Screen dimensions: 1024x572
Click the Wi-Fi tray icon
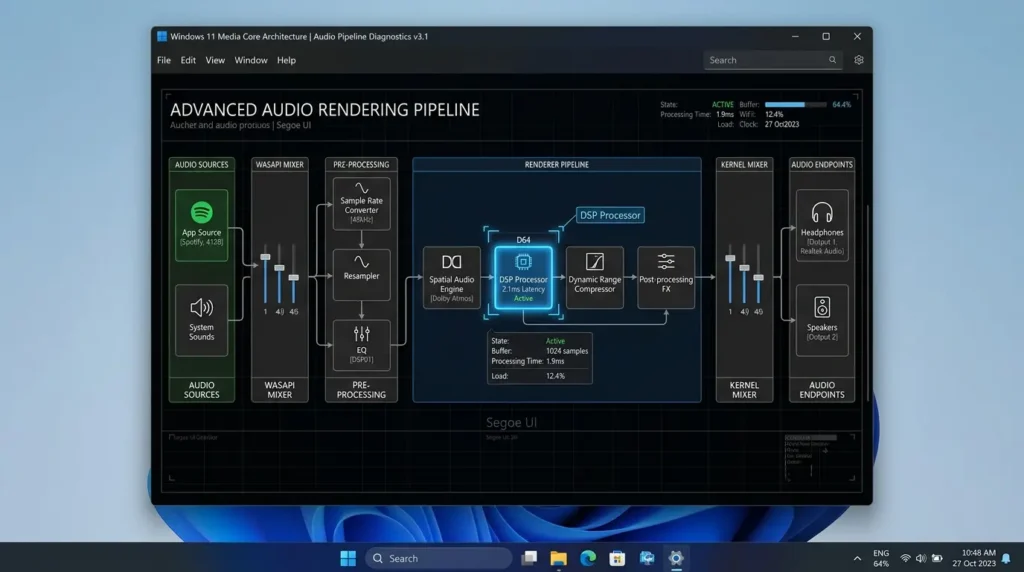tap(905, 558)
